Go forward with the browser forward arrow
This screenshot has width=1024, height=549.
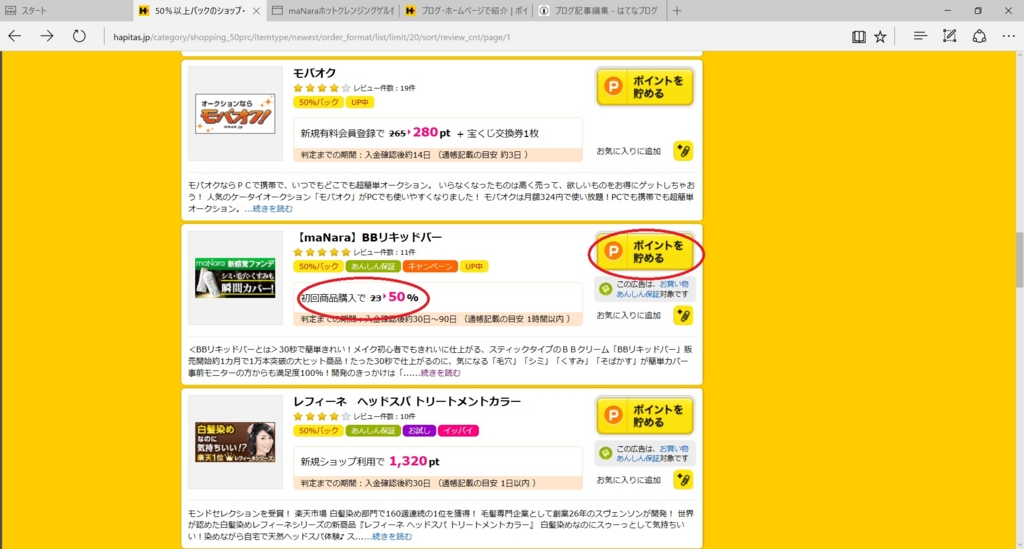pyautogui.click(x=47, y=37)
